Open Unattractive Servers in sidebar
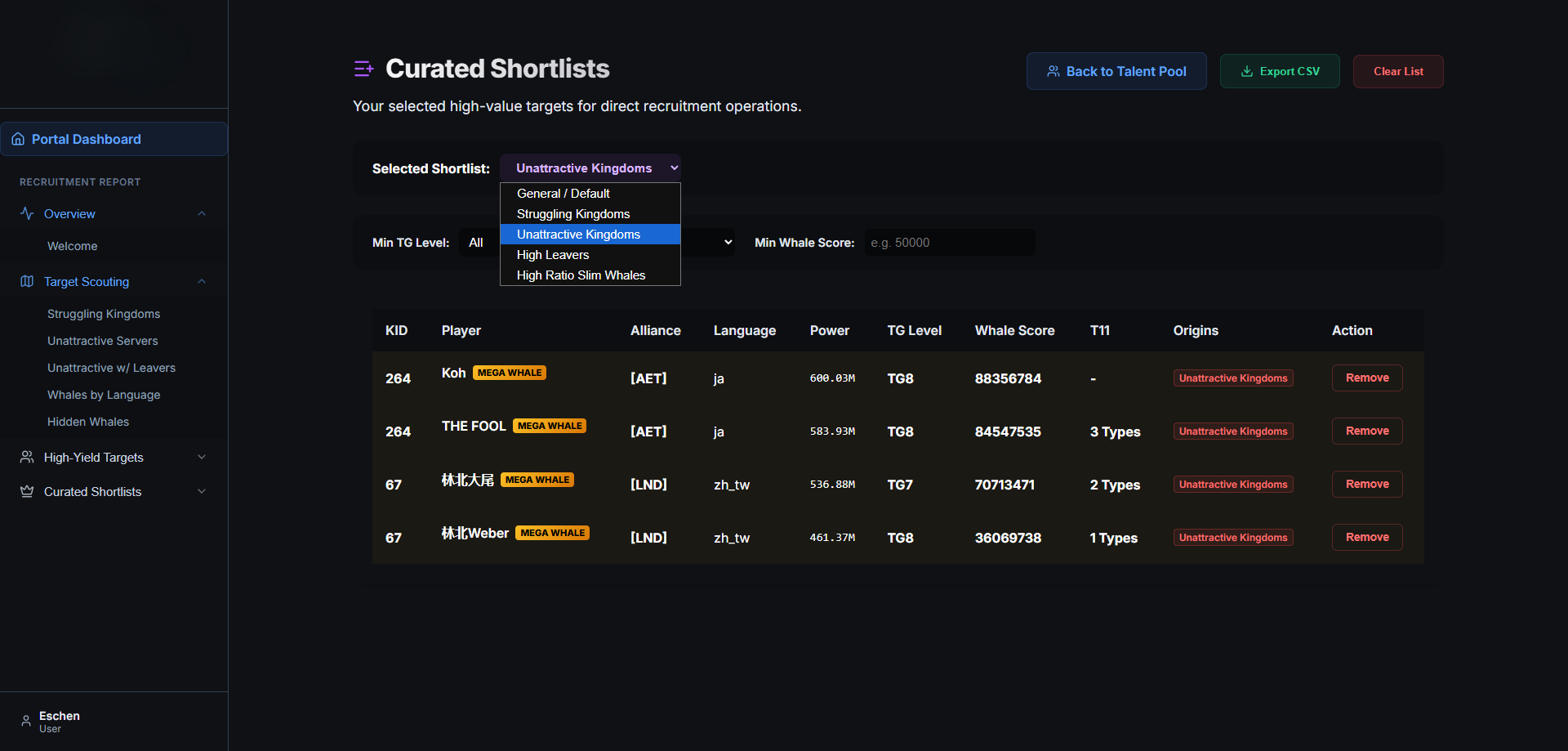 (103, 341)
